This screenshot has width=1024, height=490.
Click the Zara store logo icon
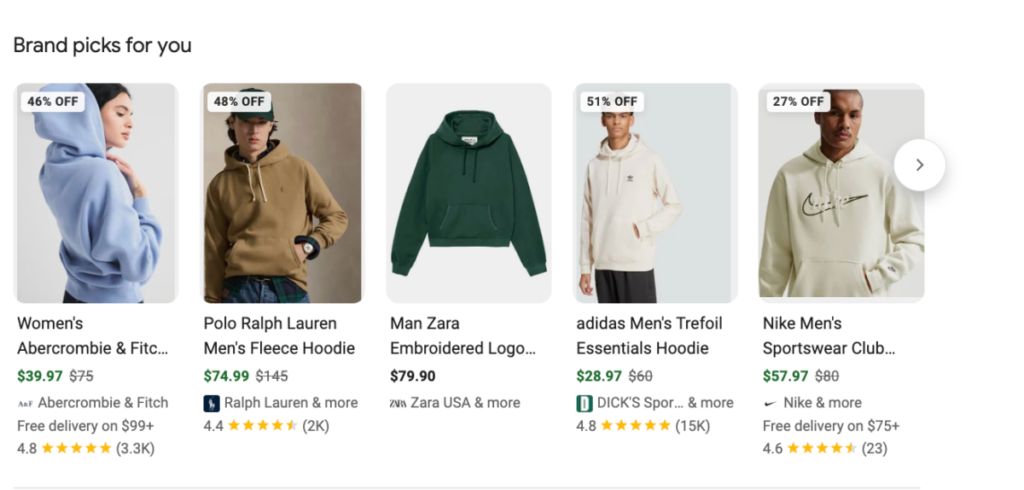[x=398, y=403]
